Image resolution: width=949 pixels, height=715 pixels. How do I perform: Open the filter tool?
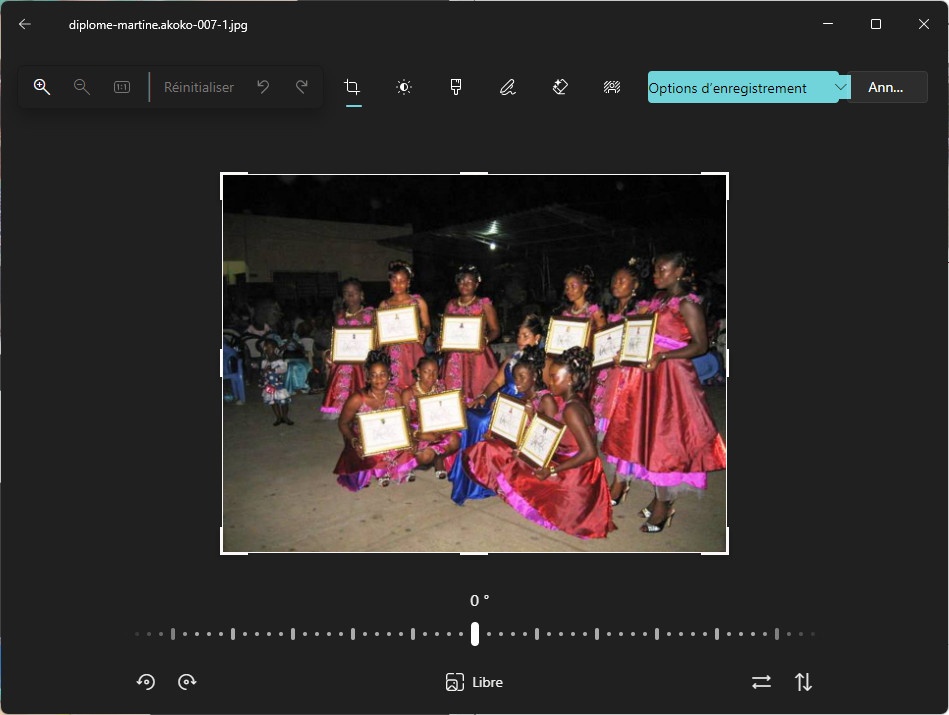pyautogui.click(x=456, y=87)
